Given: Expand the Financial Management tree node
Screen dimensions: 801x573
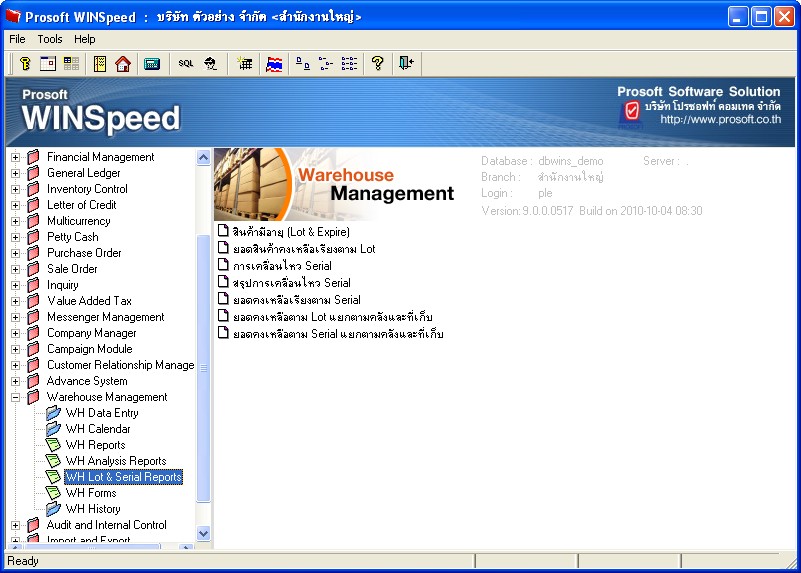Looking at the screenshot, I should click(15, 157).
